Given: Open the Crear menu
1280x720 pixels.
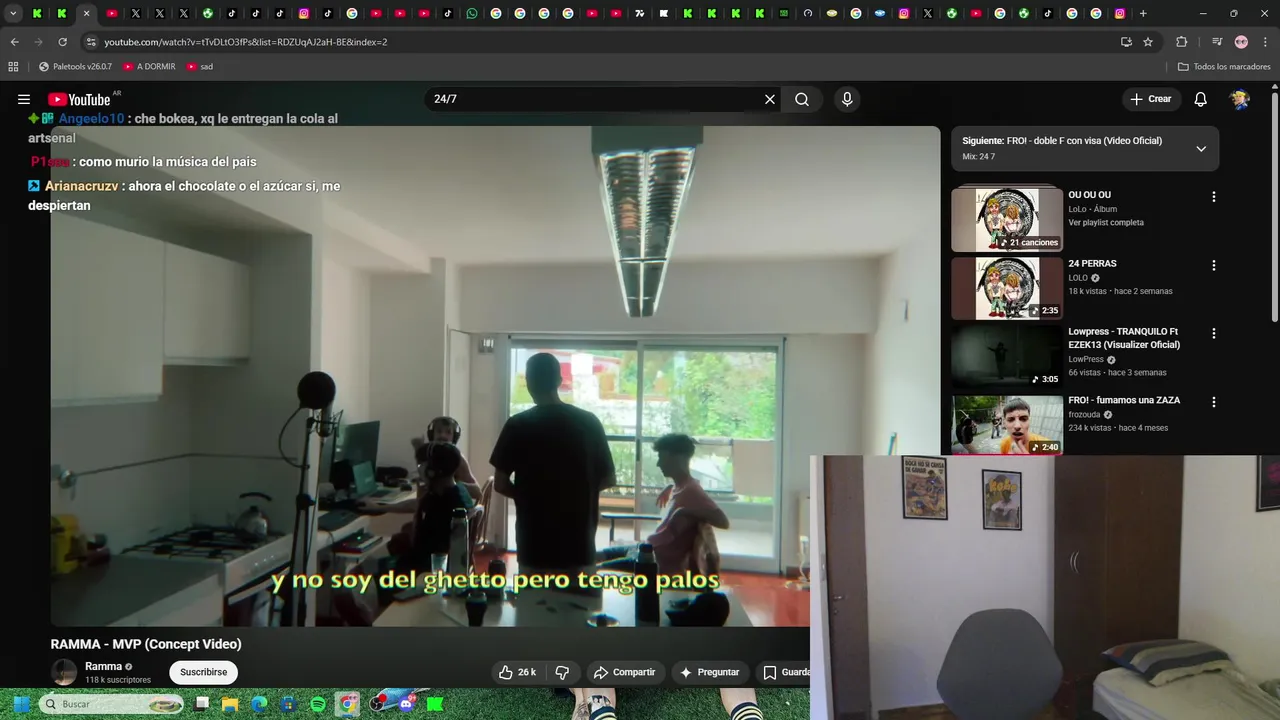Looking at the screenshot, I should tap(1151, 99).
